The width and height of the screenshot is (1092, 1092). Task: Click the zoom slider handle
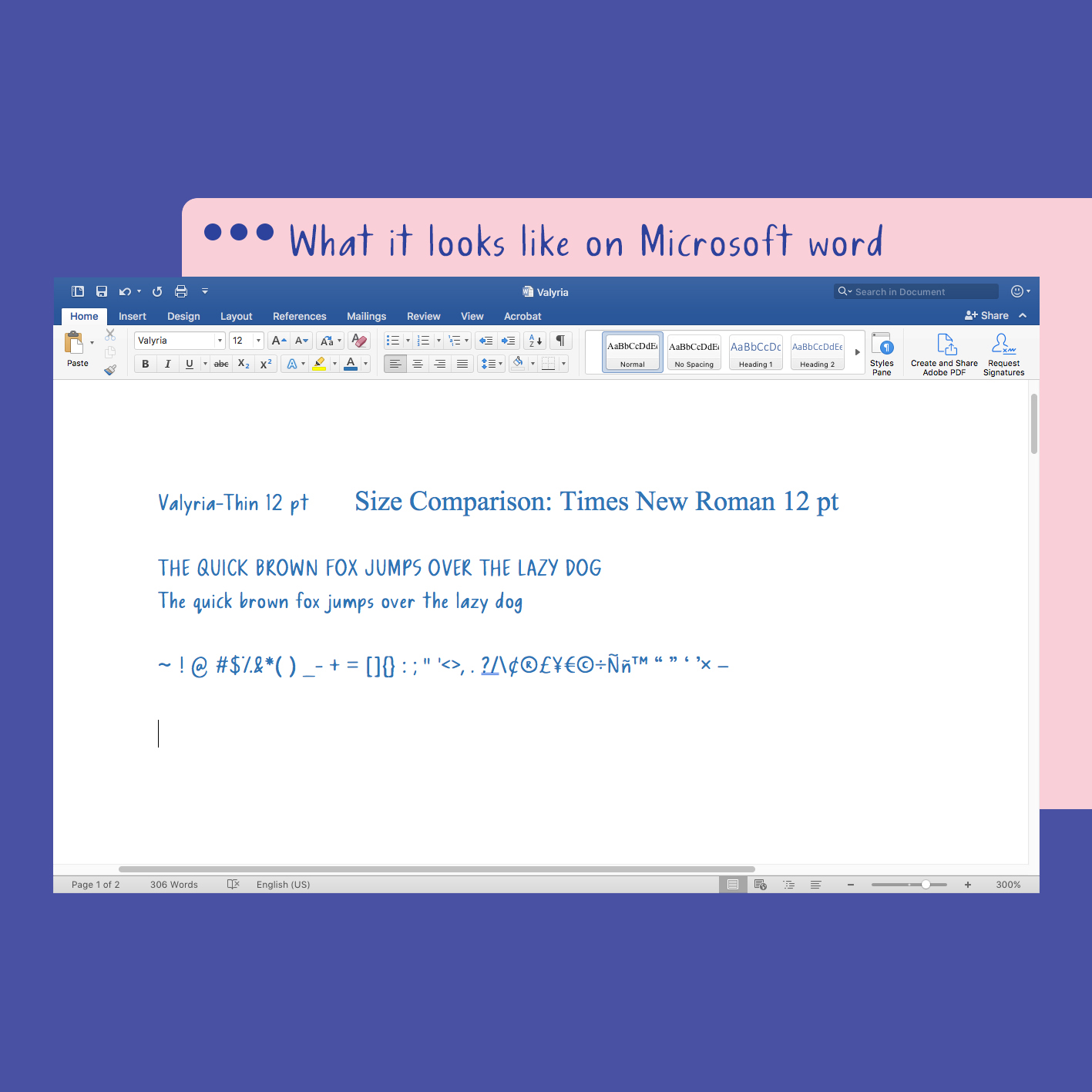(x=926, y=885)
